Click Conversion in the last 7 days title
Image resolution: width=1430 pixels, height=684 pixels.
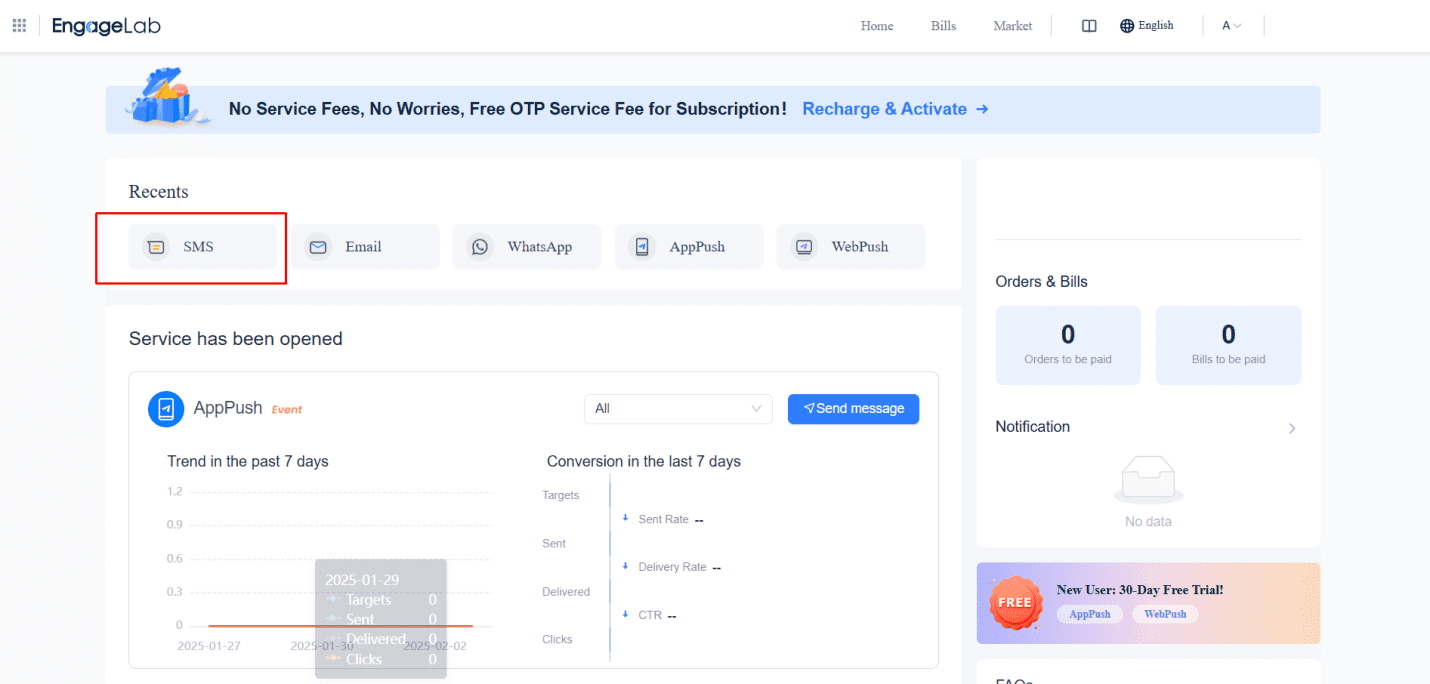[644, 461]
